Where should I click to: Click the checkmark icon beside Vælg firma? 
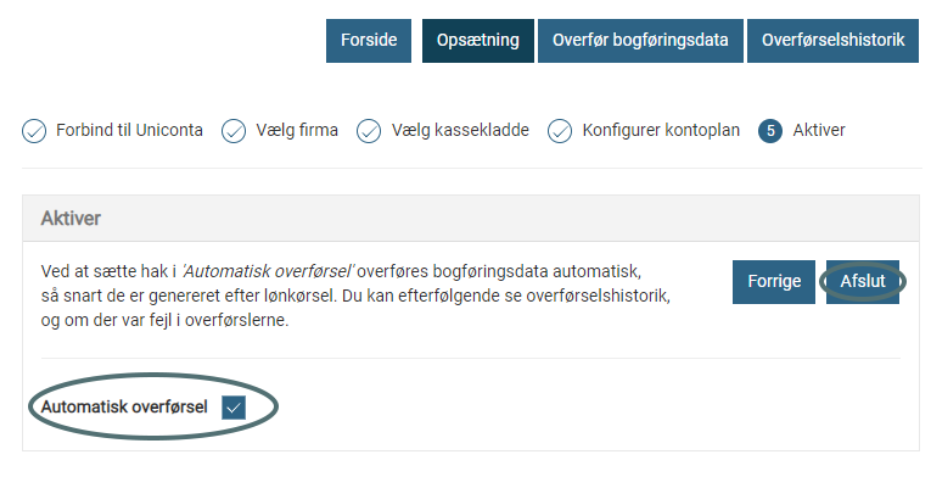[x=234, y=131]
